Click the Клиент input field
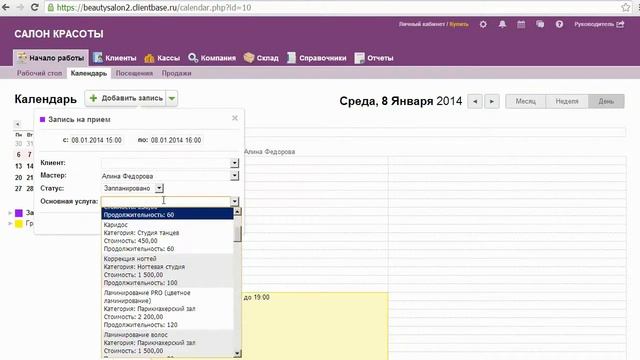 166,163
